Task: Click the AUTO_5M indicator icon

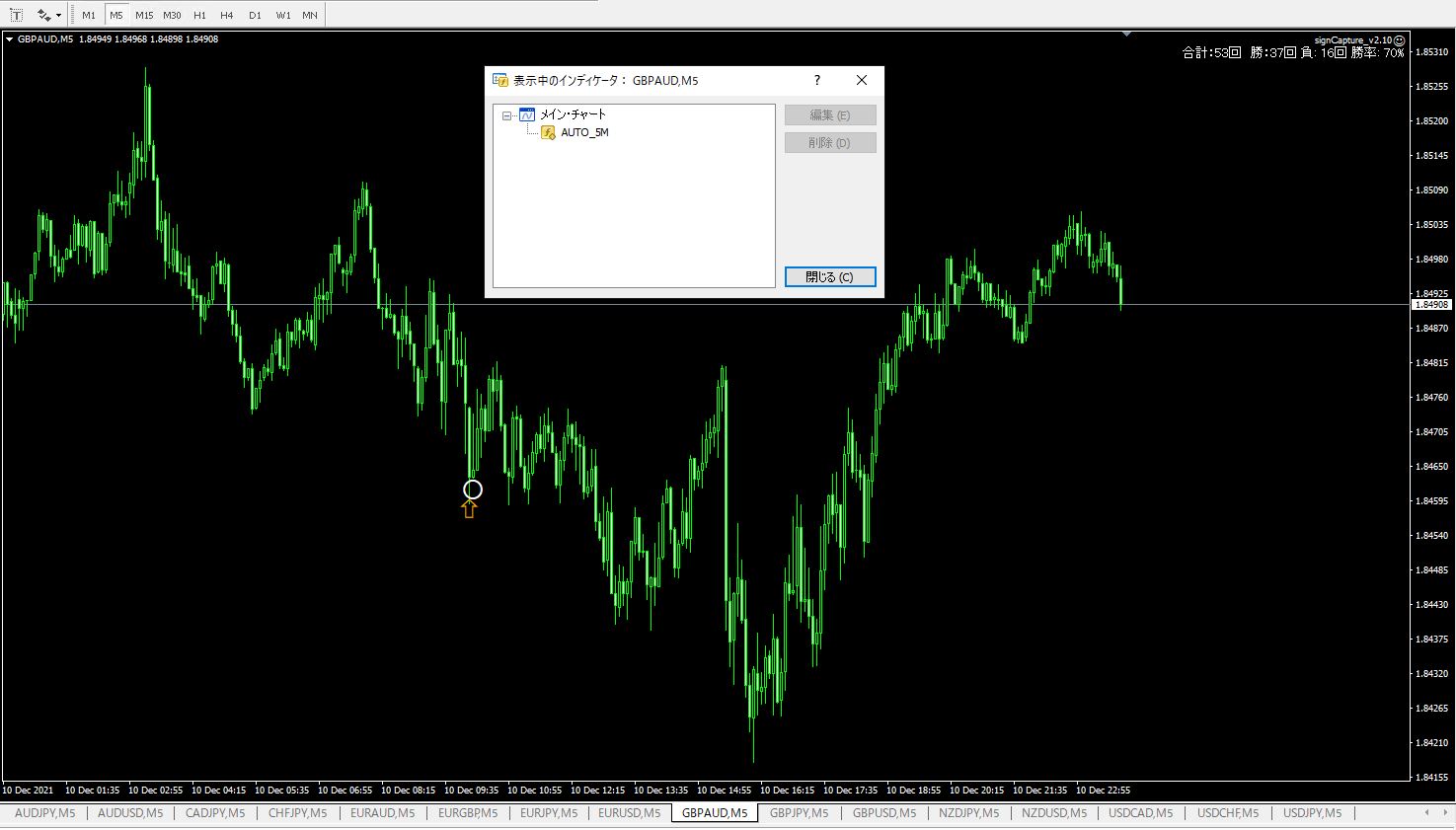Action: tap(549, 132)
